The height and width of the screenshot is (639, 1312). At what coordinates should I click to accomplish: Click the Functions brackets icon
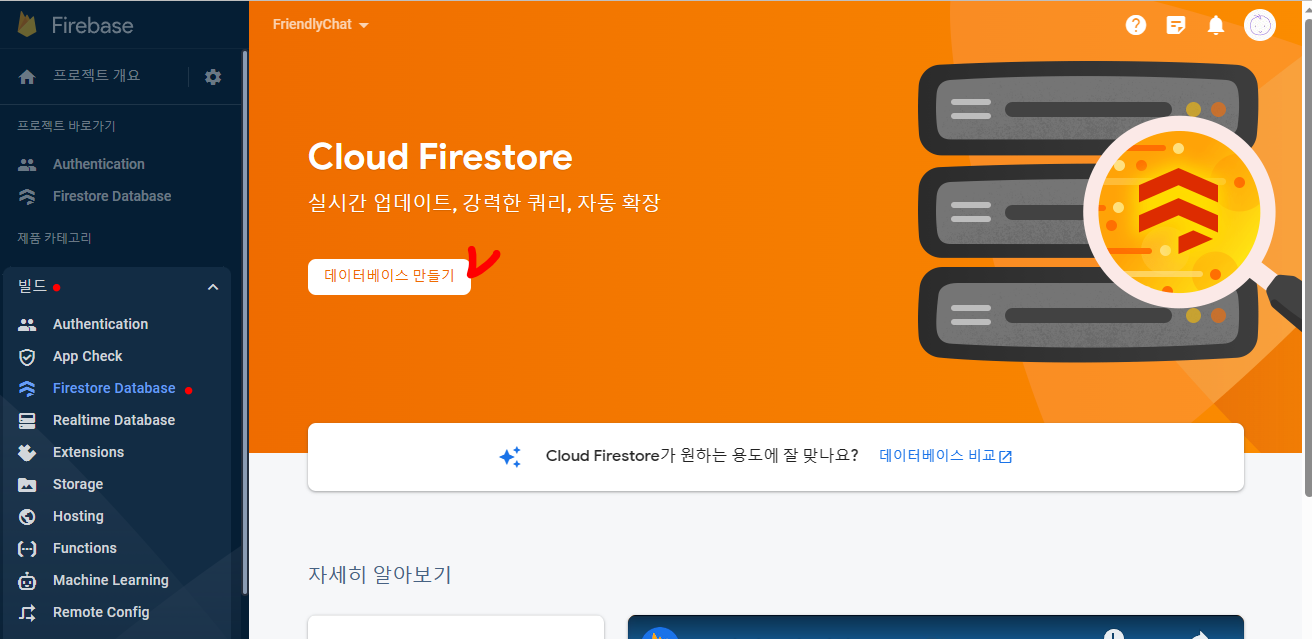(27, 548)
